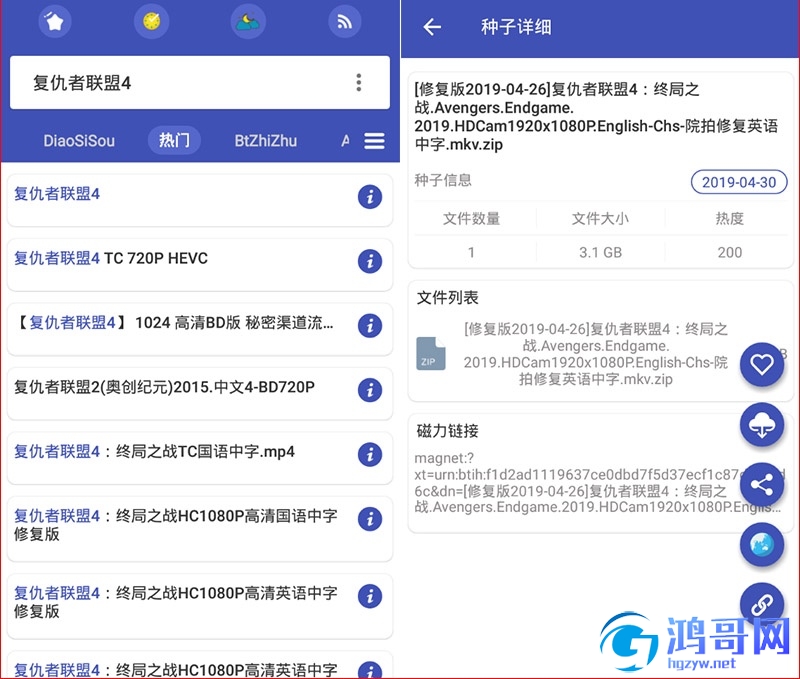Switch to the DiaoSiSou source tab

pyautogui.click(x=79, y=141)
